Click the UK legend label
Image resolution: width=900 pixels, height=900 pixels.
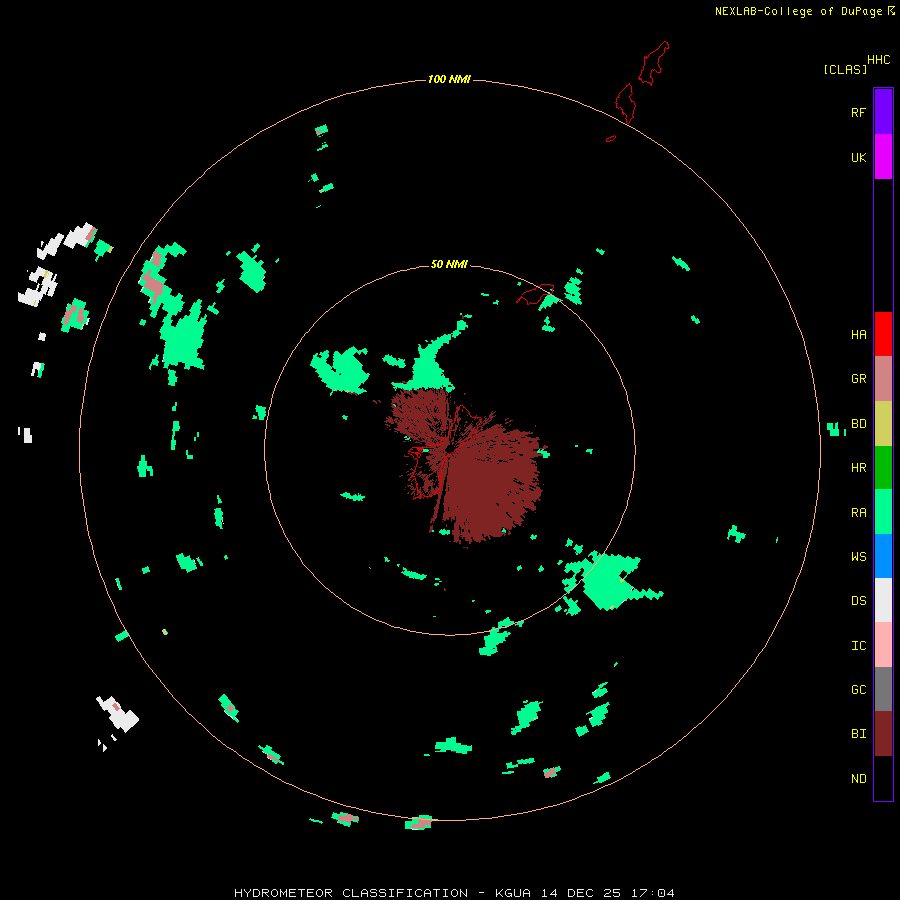(x=858, y=158)
